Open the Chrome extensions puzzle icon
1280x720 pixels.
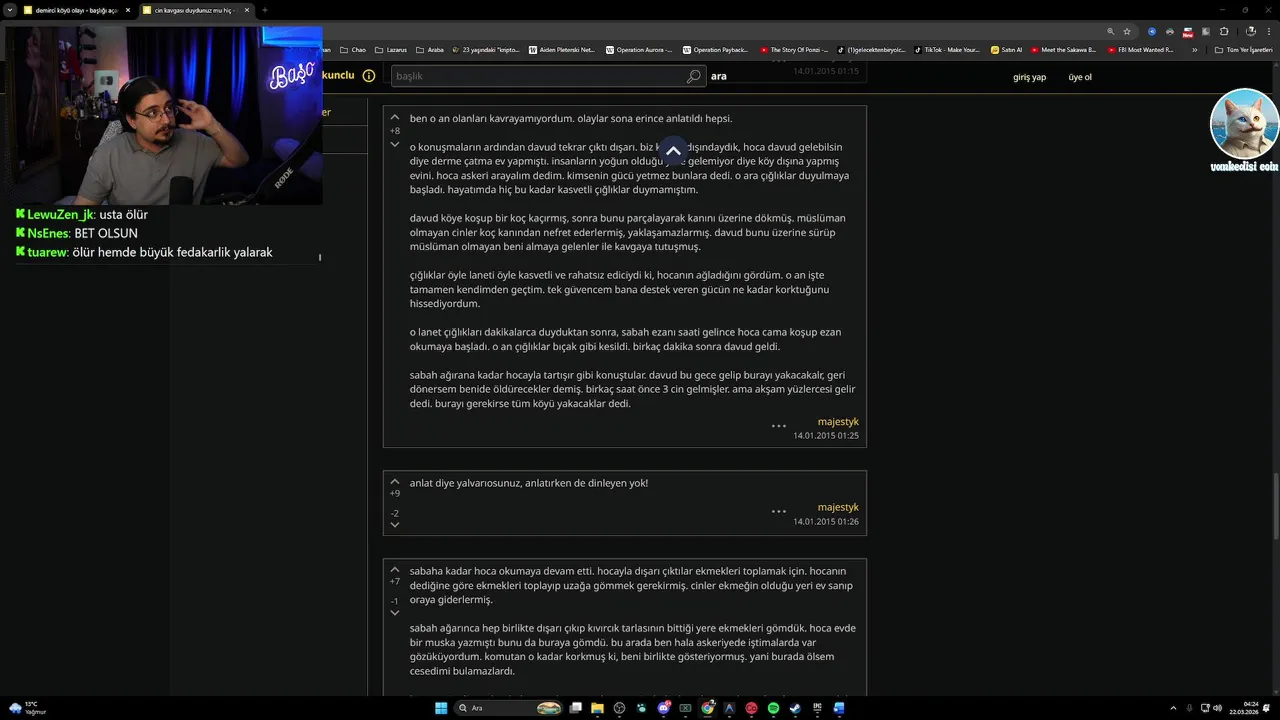click(x=1224, y=31)
